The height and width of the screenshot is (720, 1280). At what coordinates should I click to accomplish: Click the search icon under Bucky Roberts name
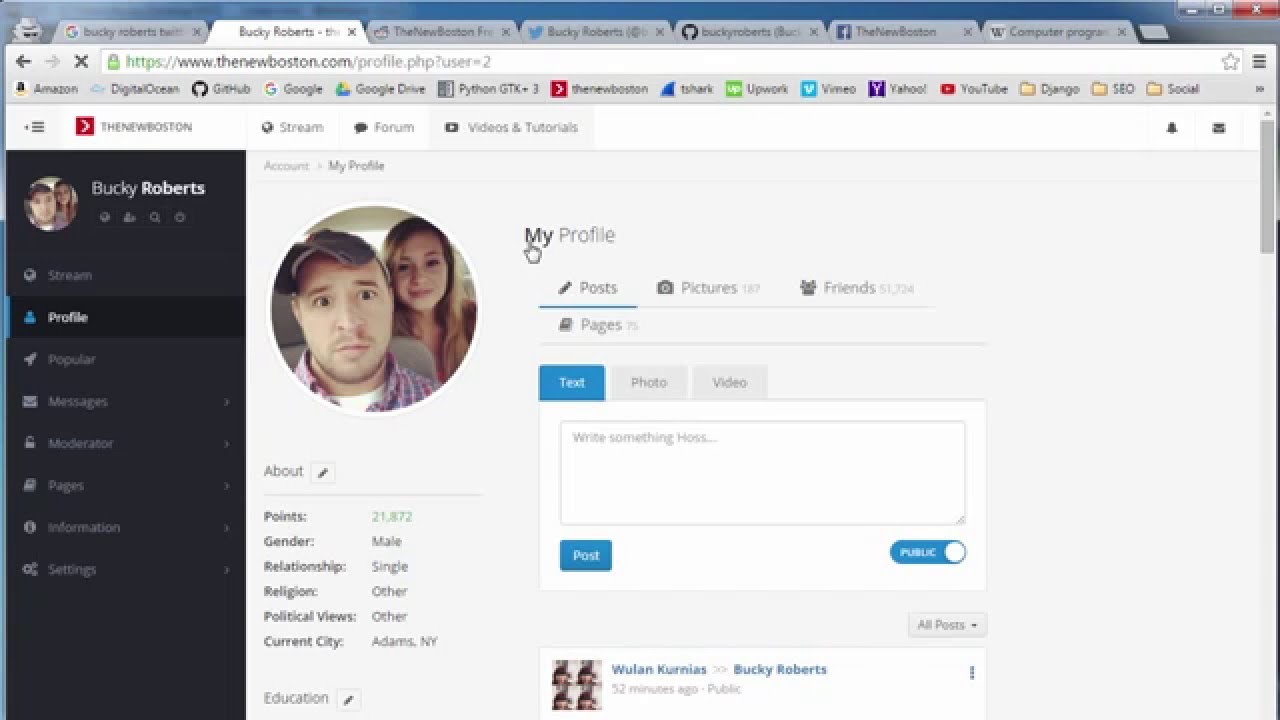click(155, 217)
